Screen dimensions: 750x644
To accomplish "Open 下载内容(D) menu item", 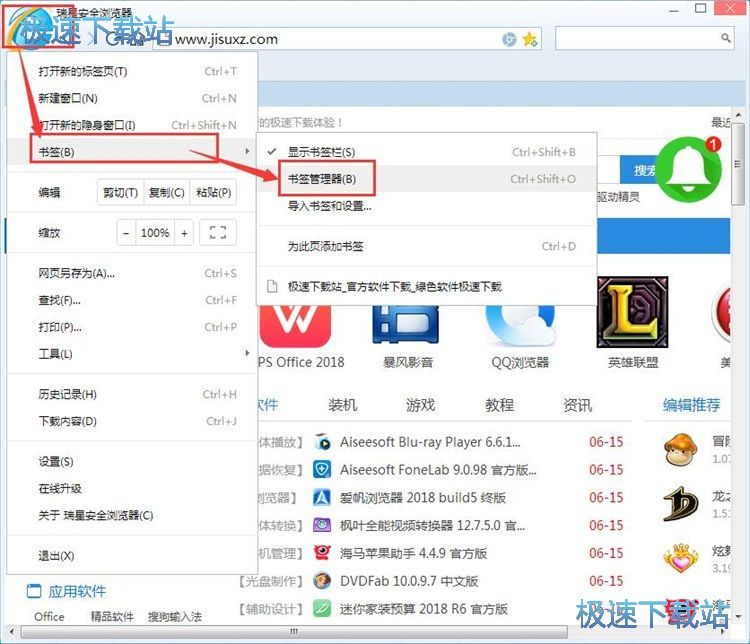I will point(132,421).
